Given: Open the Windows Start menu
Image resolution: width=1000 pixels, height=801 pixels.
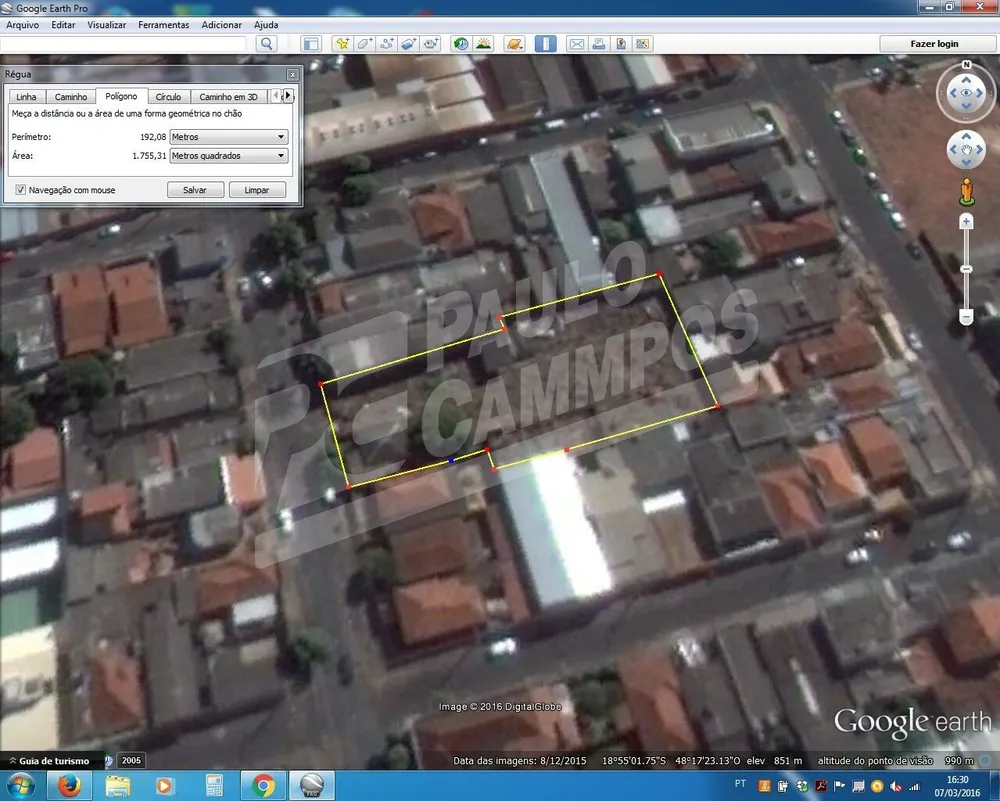Looking at the screenshot, I should (x=22, y=785).
